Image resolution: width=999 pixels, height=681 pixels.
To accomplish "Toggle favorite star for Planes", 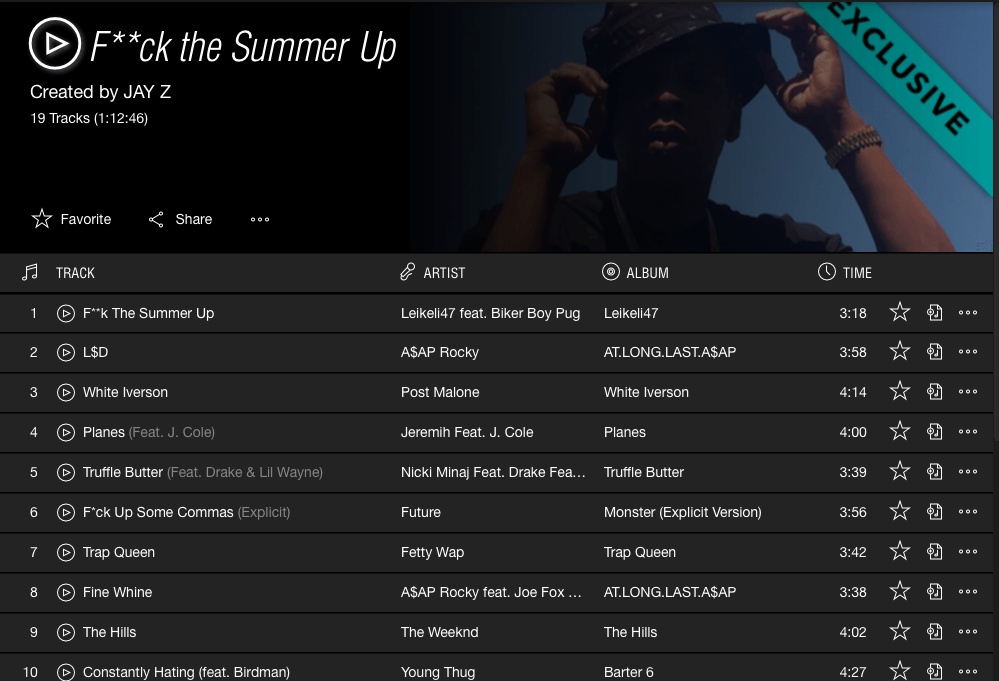I will point(900,432).
